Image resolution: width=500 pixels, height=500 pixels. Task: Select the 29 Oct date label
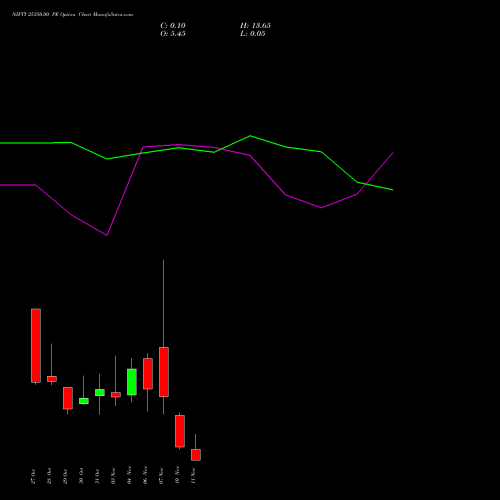coord(65,476)
